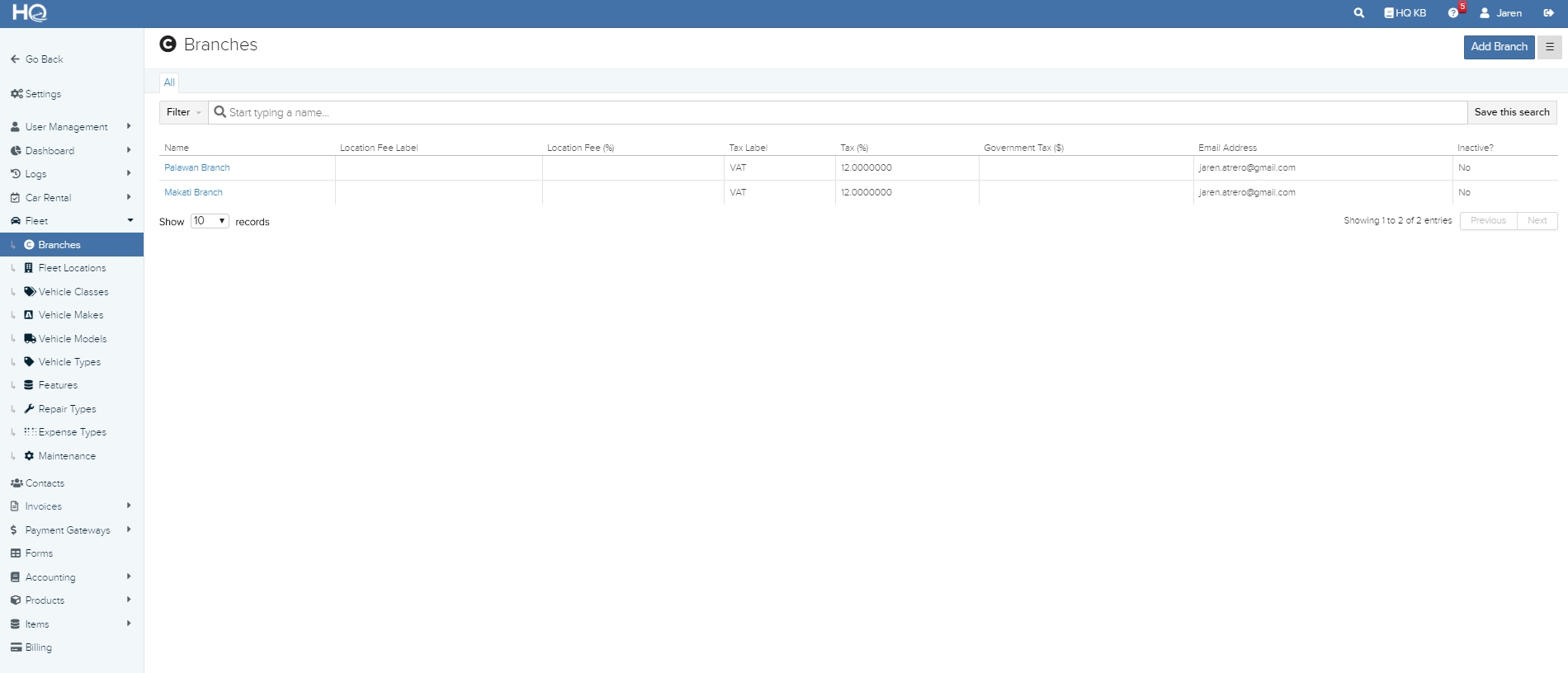Click Go Back in the sidebar
Image resolution: width=1568 pixels, height=673 pixels.
coord(36,59)
